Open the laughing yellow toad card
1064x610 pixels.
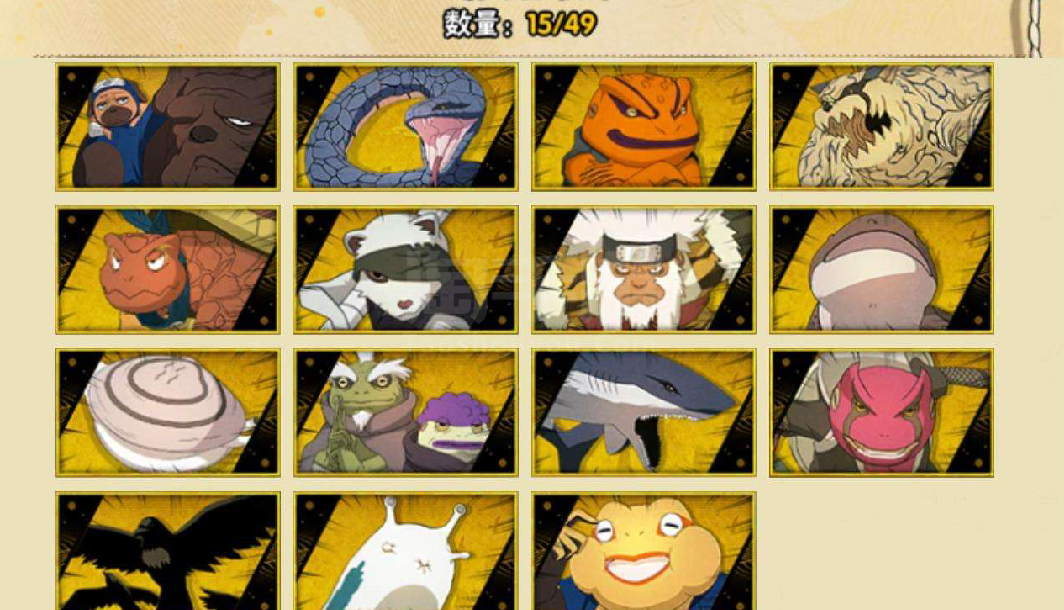[644, 551]
